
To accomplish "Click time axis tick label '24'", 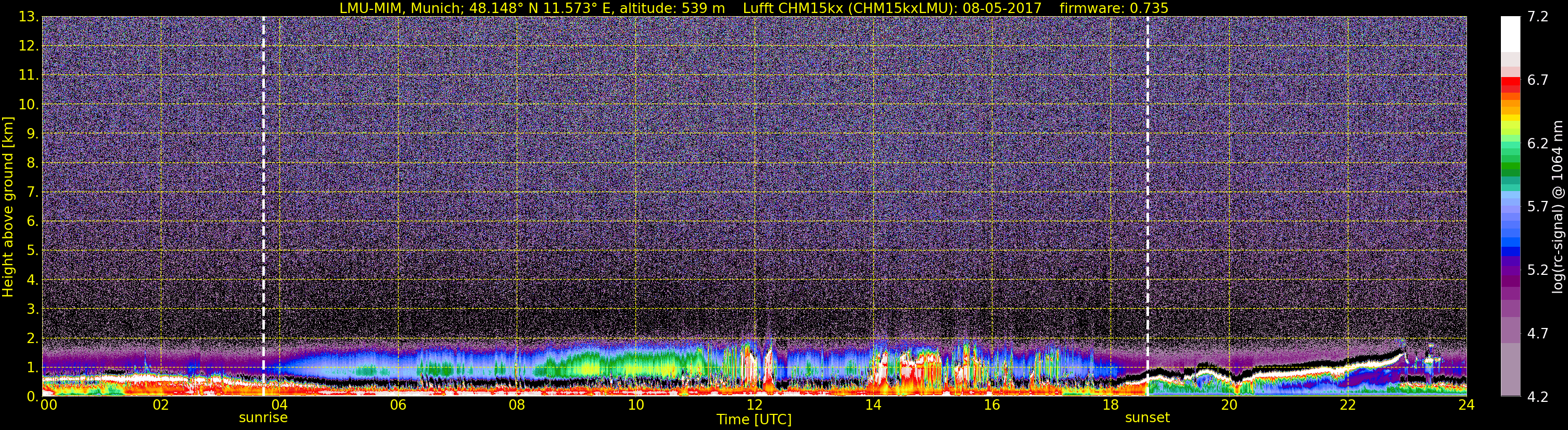I will pyautogui.click(x=1467, y=405).
